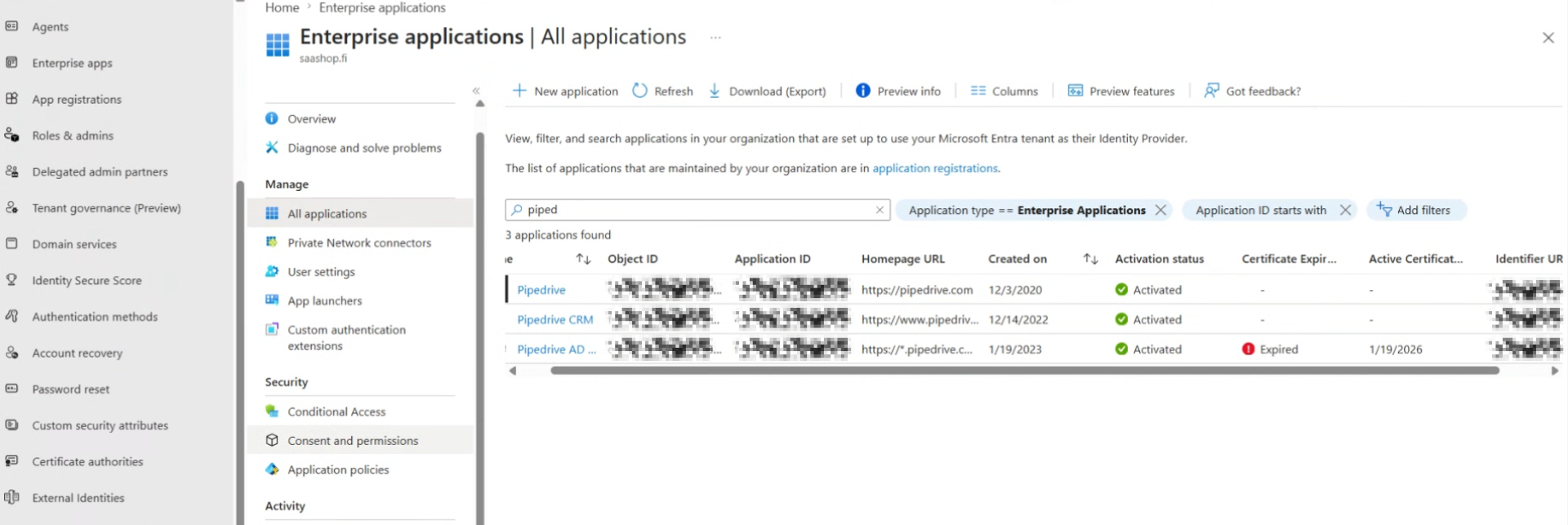The width and height of the screenshot is (1568, 525).
Task: Click the Object ID column header
Action: (x=632, y=259)
